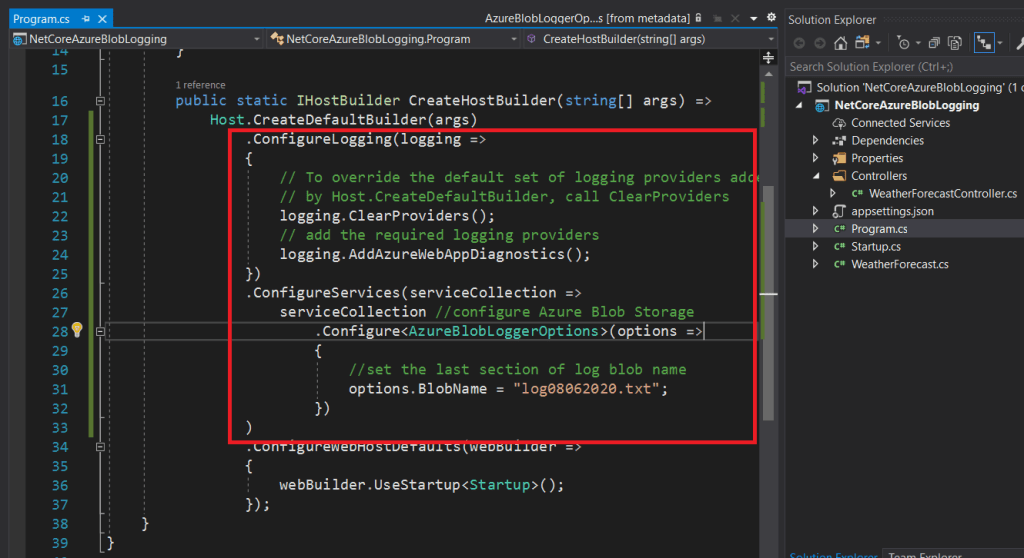Open the editor tab settings gear
This screenshot has width=1024, height=558.
tap(770, 18)
